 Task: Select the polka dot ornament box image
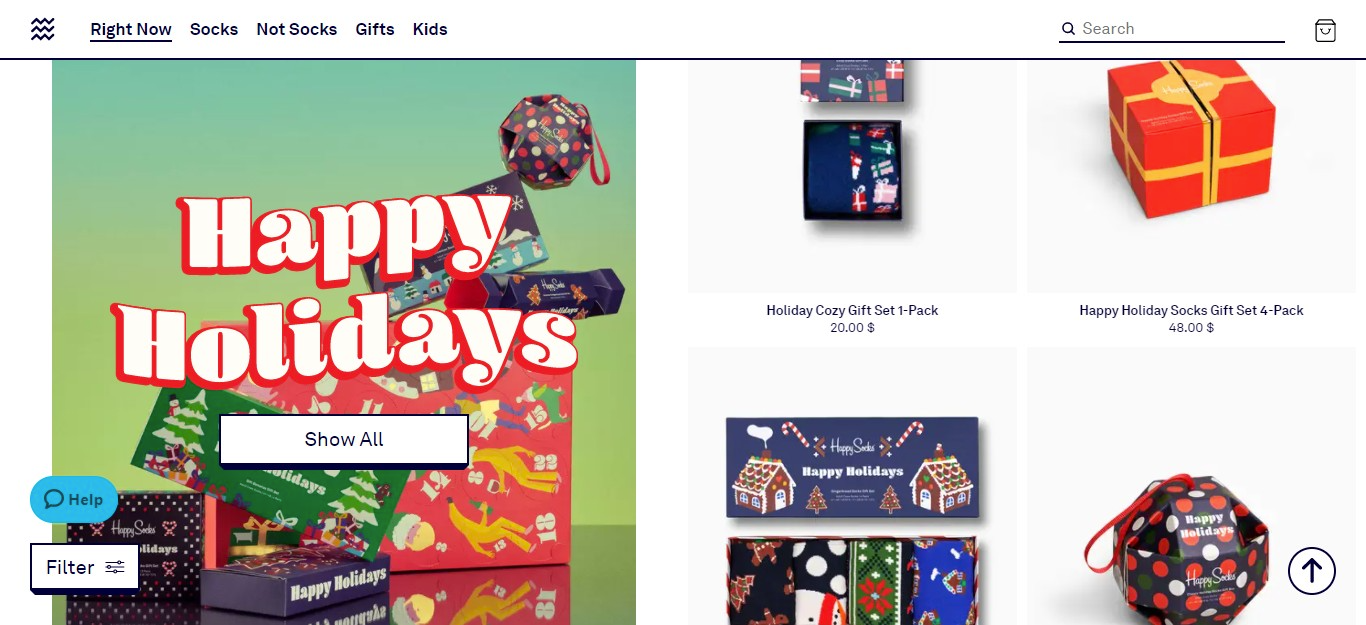click(x=1191, y=486)
